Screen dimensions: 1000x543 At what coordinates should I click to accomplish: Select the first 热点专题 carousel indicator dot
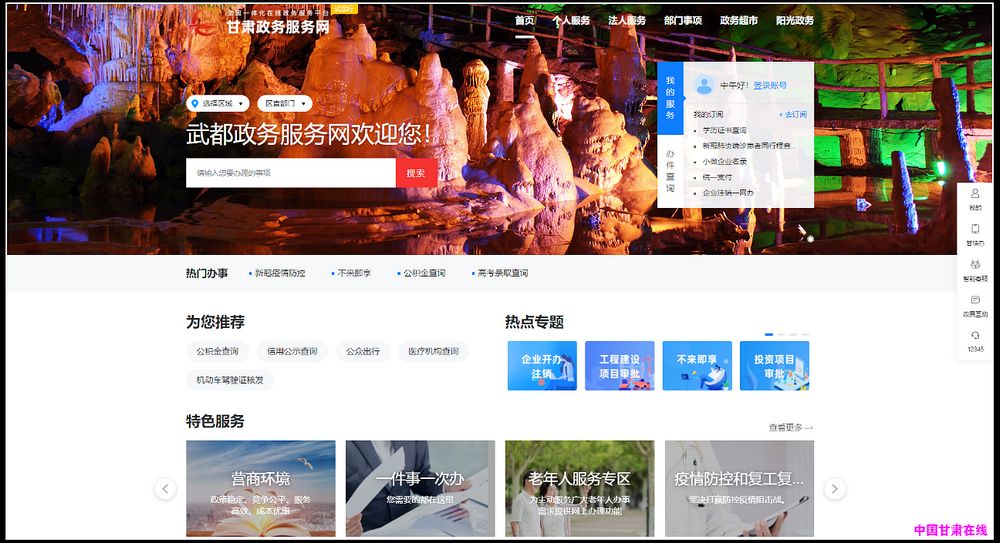tap(769, 334)
